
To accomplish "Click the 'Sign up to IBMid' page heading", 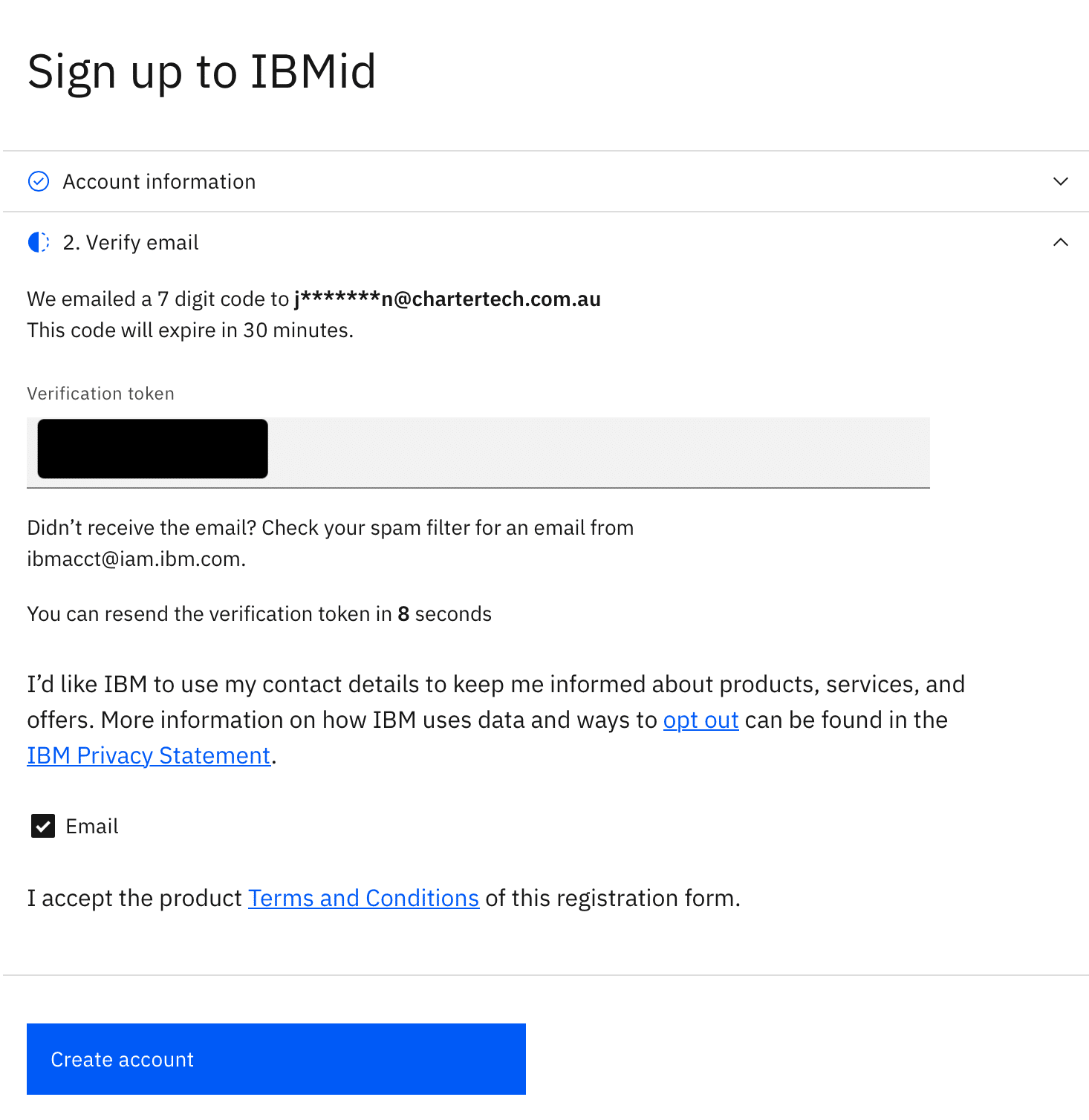I will point(201,71).
